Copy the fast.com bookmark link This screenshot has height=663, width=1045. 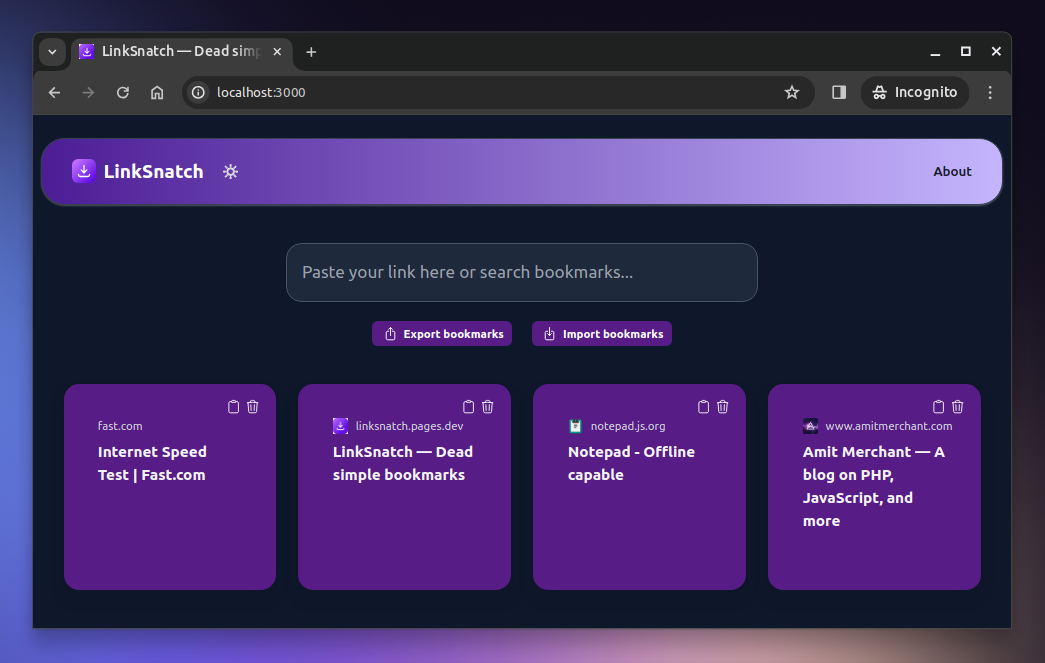pyautogui.click(x=233, y=406)
